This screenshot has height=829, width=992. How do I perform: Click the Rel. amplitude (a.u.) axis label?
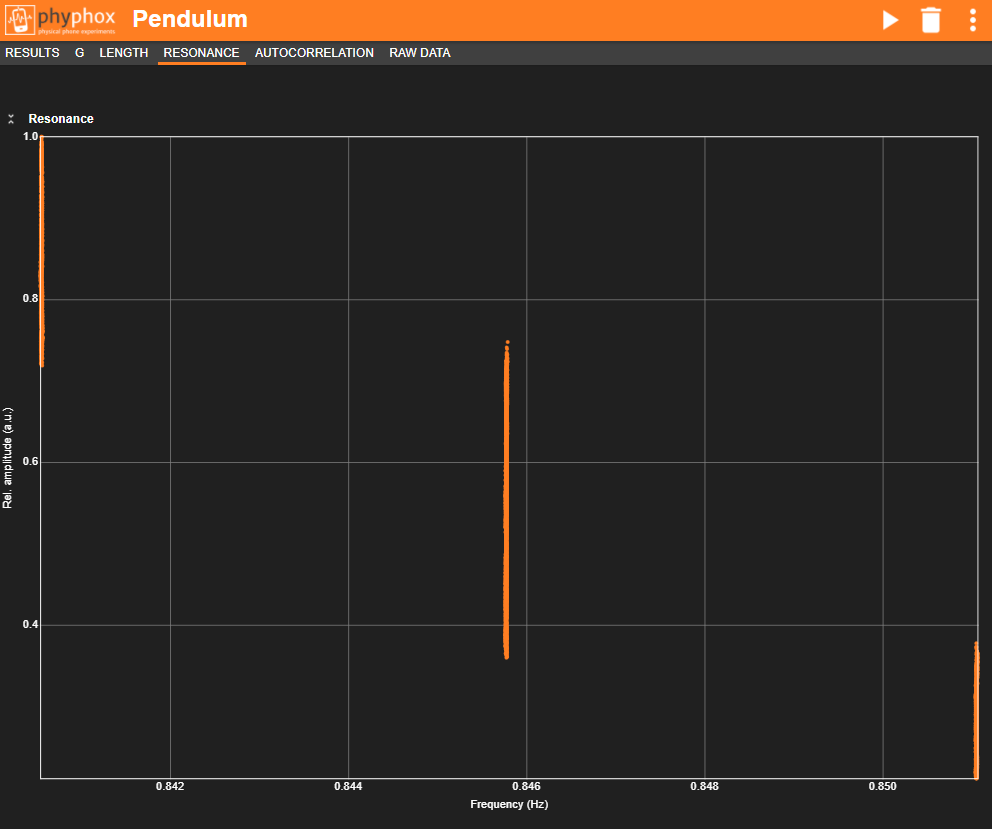(8, 458)
